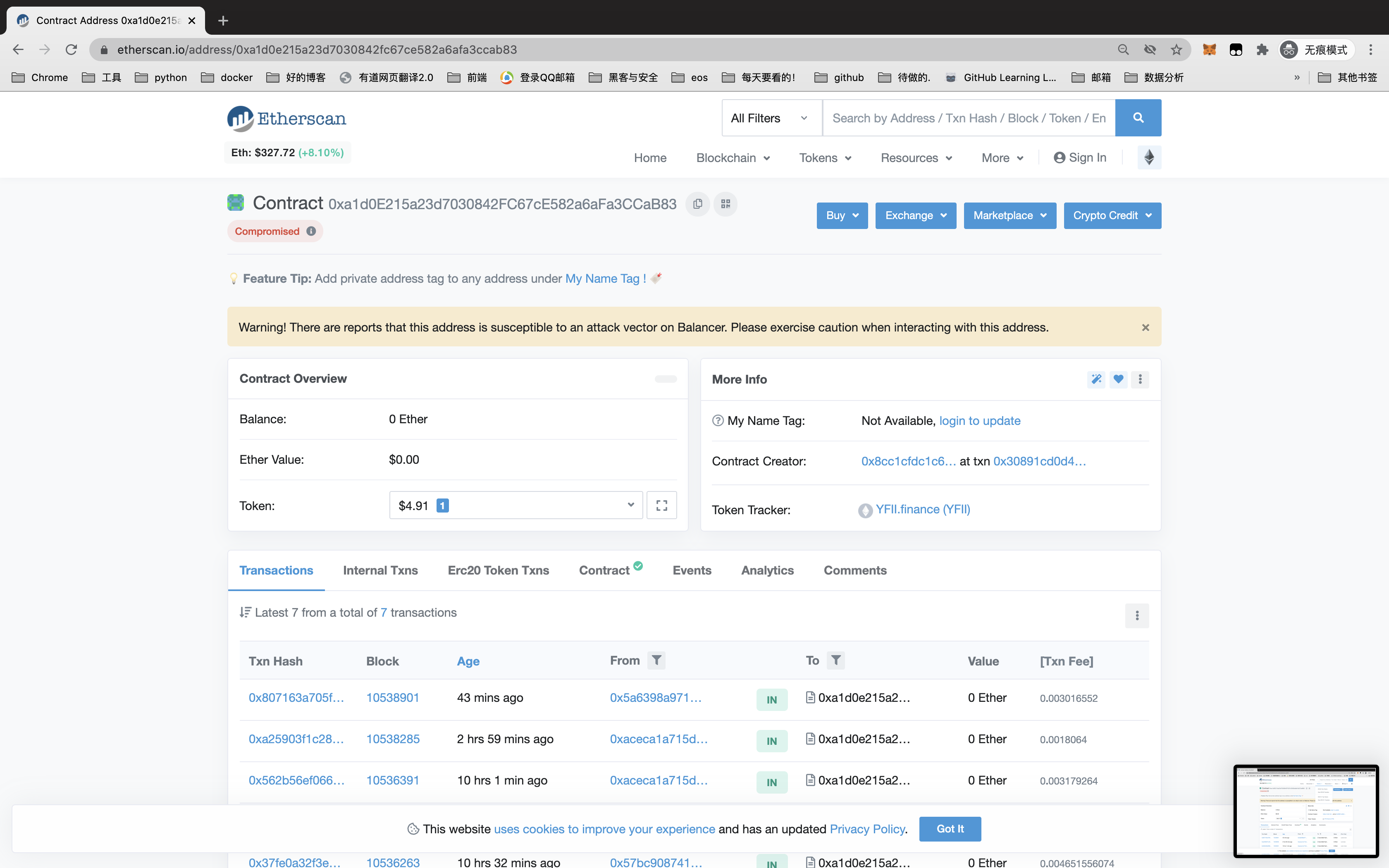Dismiss the Balancer warning banner
The image size is (1389, 868).
coord(1145,327)
